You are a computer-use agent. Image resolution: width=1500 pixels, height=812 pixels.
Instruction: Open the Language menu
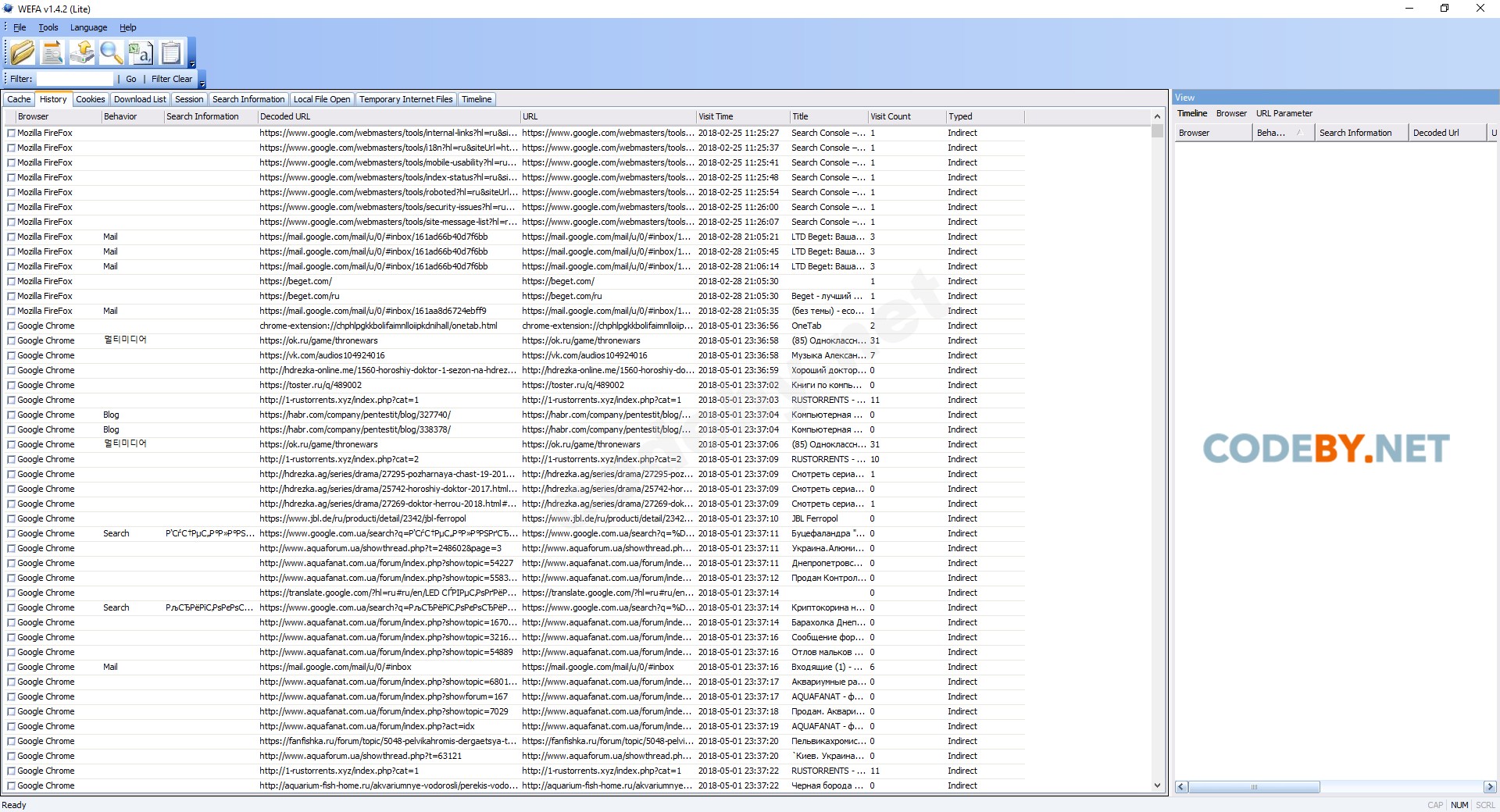click(88, 27)
